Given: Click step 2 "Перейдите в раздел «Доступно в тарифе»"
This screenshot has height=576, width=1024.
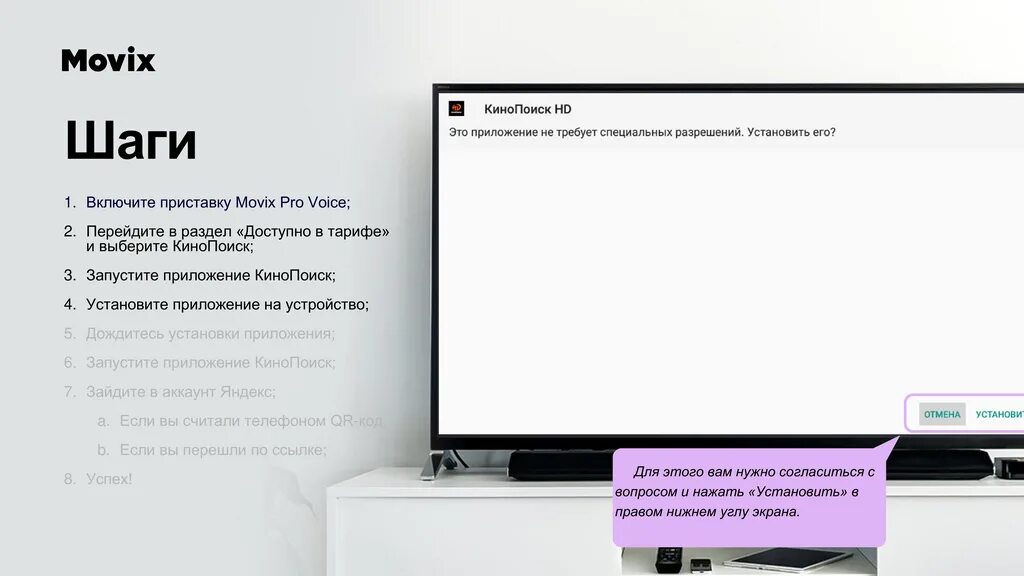Looking at the screenshot, I should (238, 238).
